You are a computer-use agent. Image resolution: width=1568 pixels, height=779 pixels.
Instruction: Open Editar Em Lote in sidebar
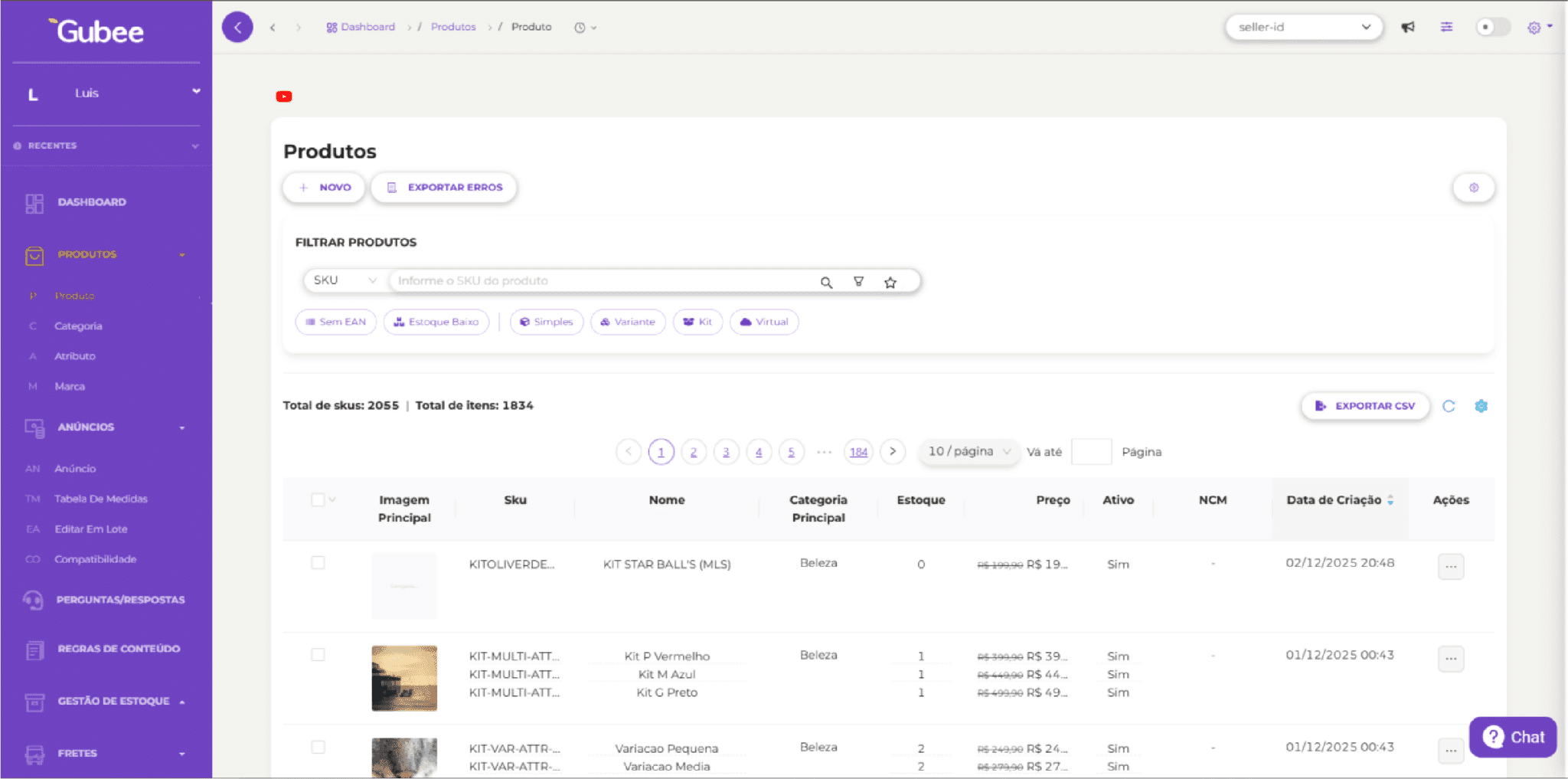coord(91,529)
